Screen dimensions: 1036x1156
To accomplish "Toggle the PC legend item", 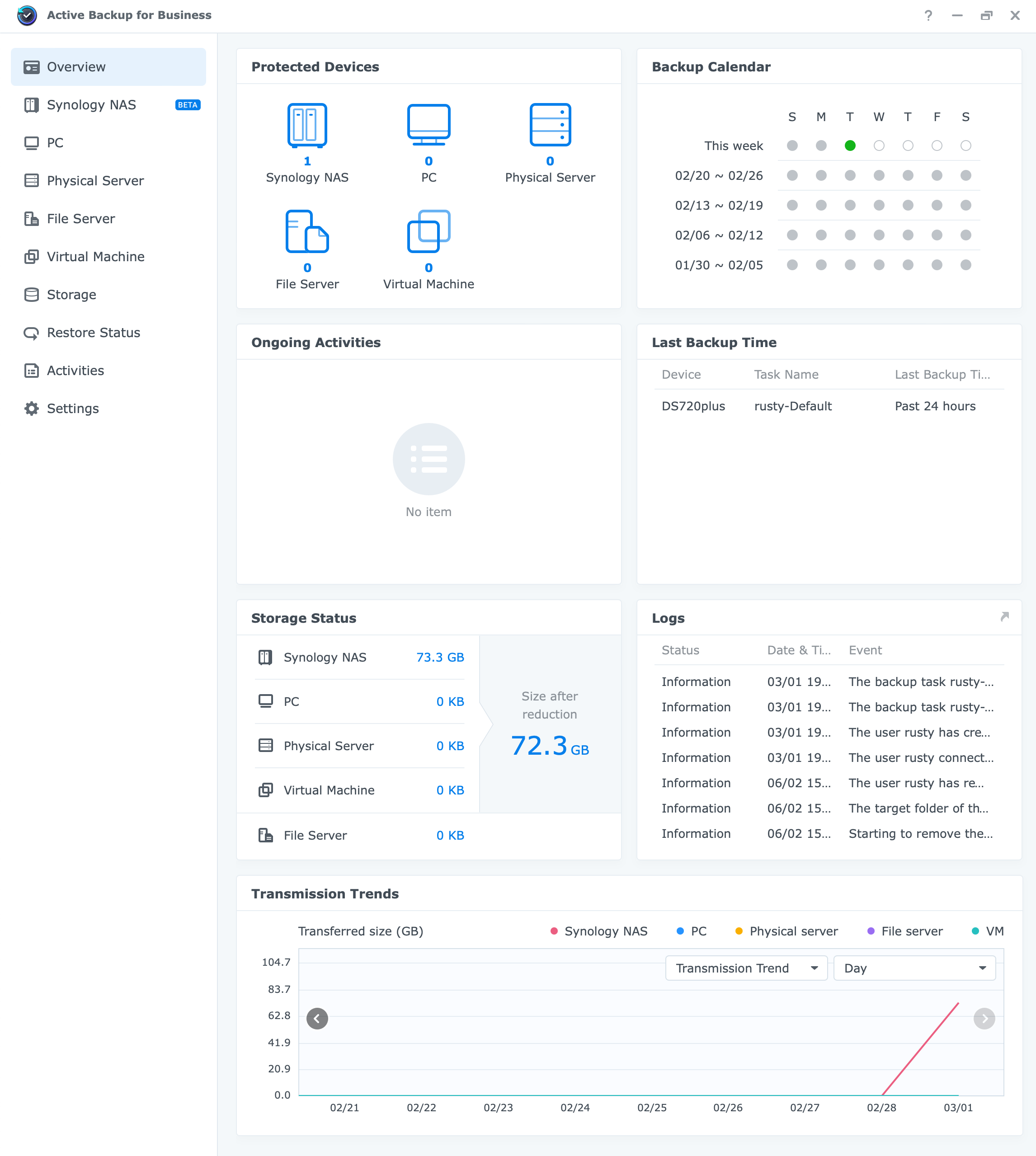I will 691,931.
